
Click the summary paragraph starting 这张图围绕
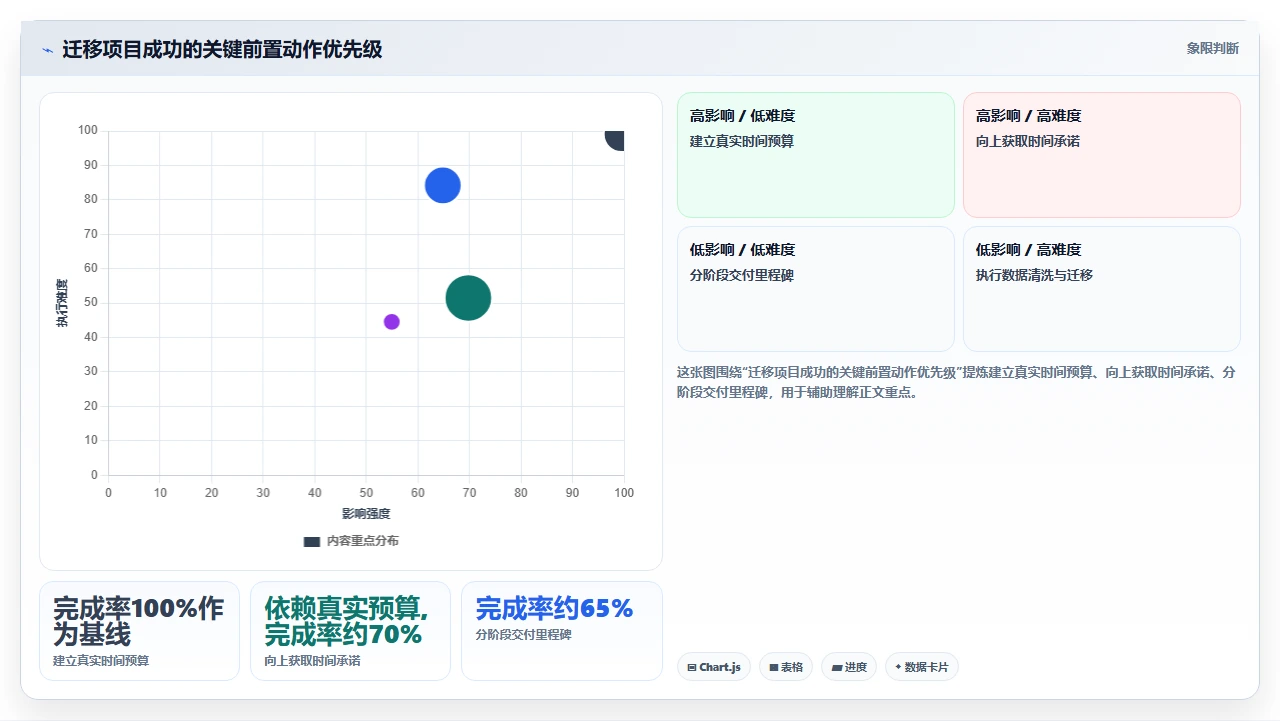coord(958,382)
